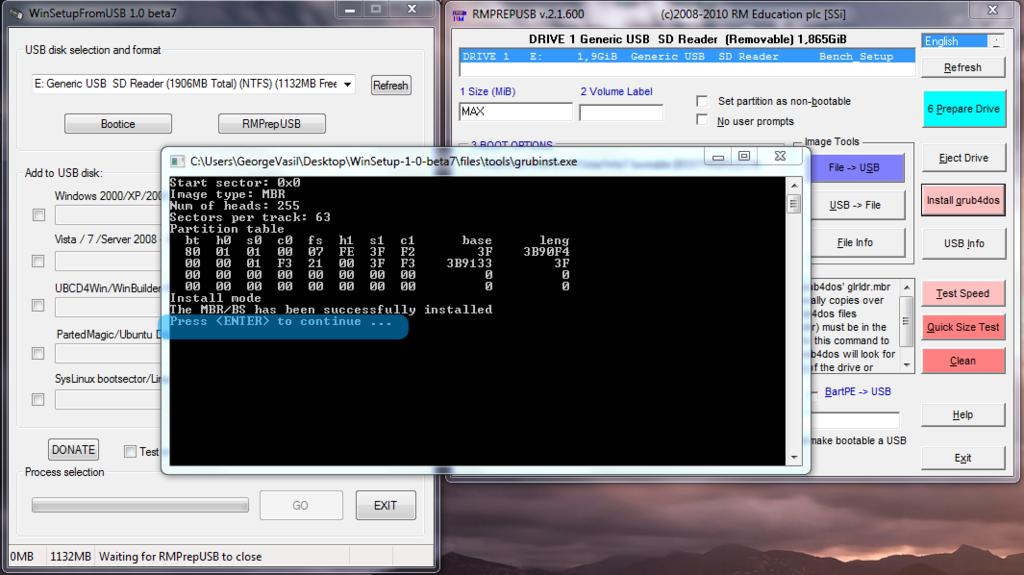Toggle the Test checkbox near DONATE
Screen dimensions: 1024x575
point(130,452)
